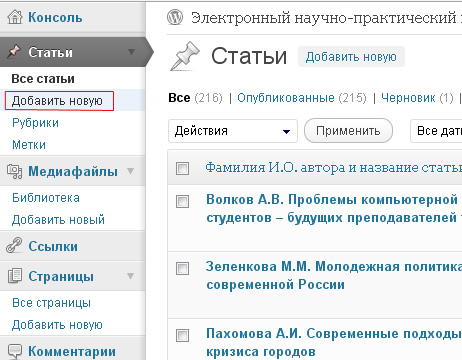The width and height of the screenshot is (462, 360).
Task: Tick the select-all checkbox in the table header
Action: 182,168
